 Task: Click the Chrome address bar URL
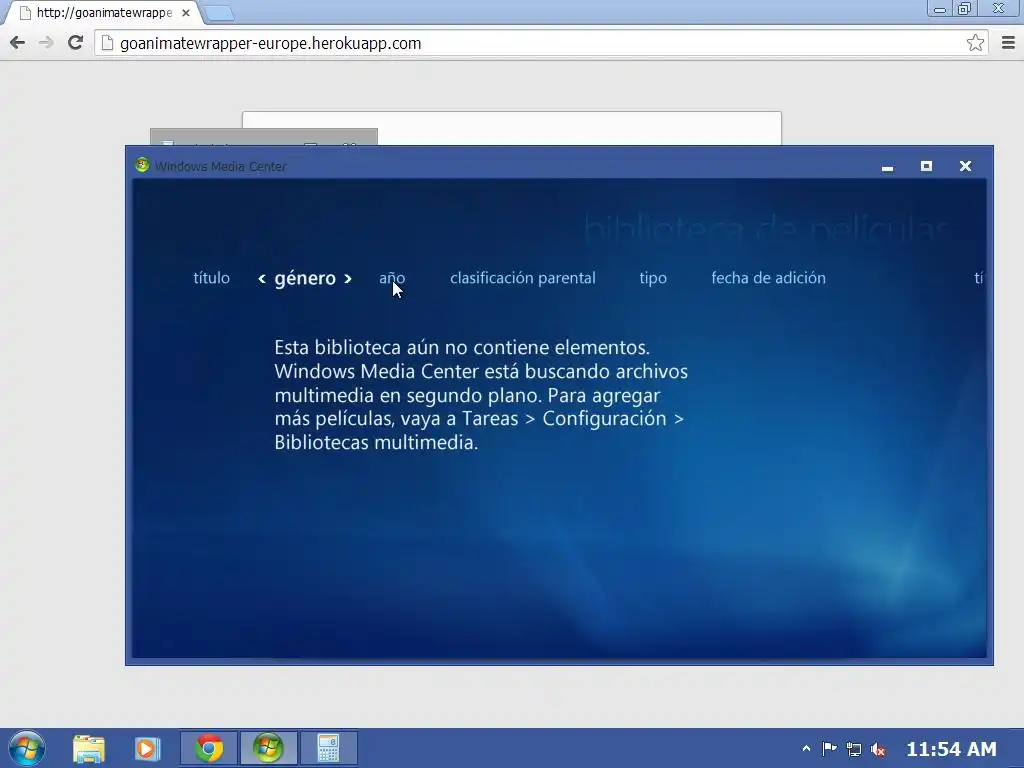(x=270, y=44)
